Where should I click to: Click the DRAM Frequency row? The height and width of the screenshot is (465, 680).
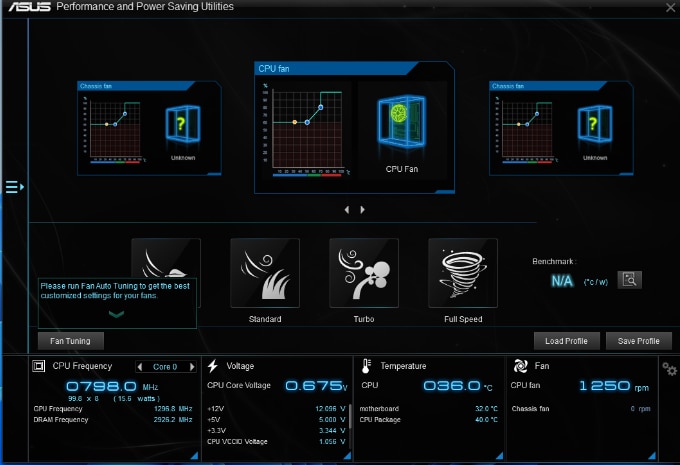[113, 420]
